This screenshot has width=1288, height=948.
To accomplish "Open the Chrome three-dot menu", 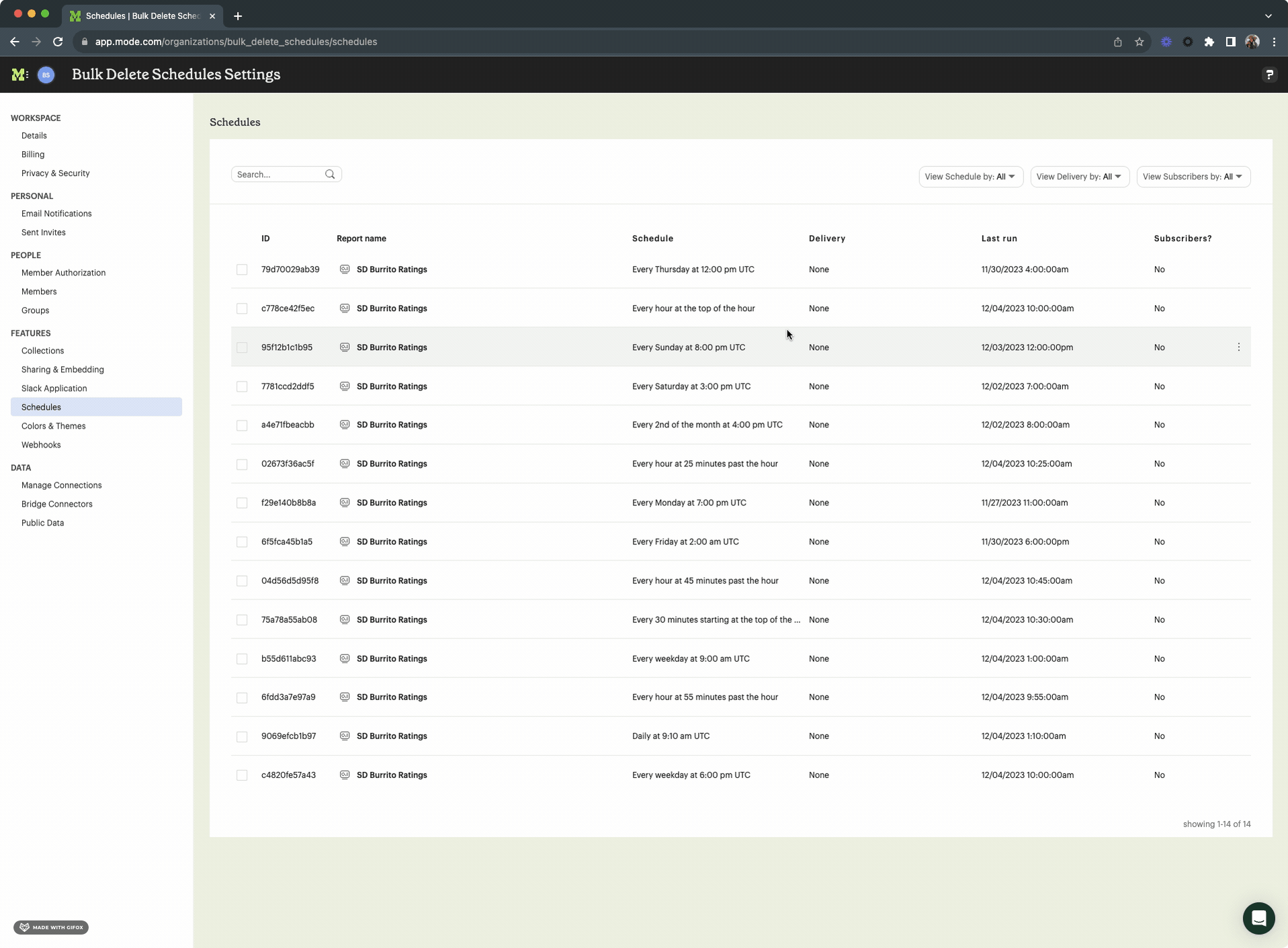I will tap(1274, 42).
